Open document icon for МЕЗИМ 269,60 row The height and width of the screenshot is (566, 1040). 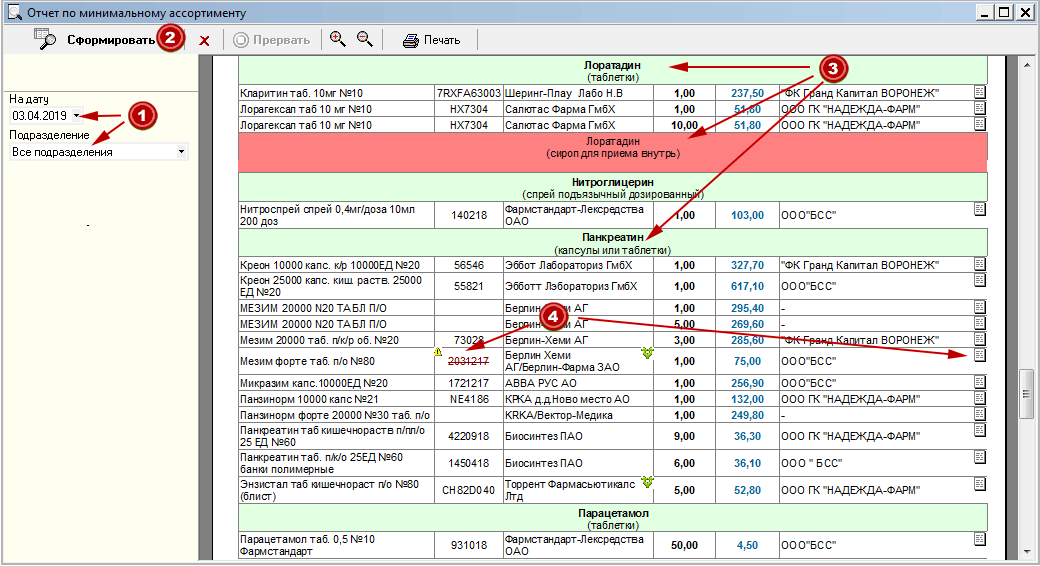click(980, 322)
